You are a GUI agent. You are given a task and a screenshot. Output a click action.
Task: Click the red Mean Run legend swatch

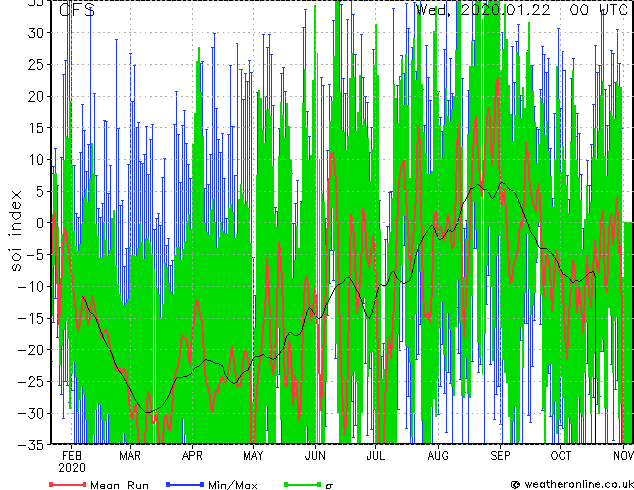coord(68,484)
